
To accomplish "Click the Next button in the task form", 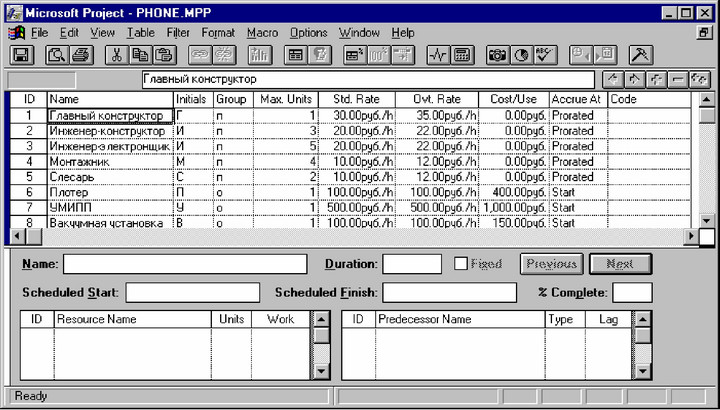I will (x=620, y=264).
